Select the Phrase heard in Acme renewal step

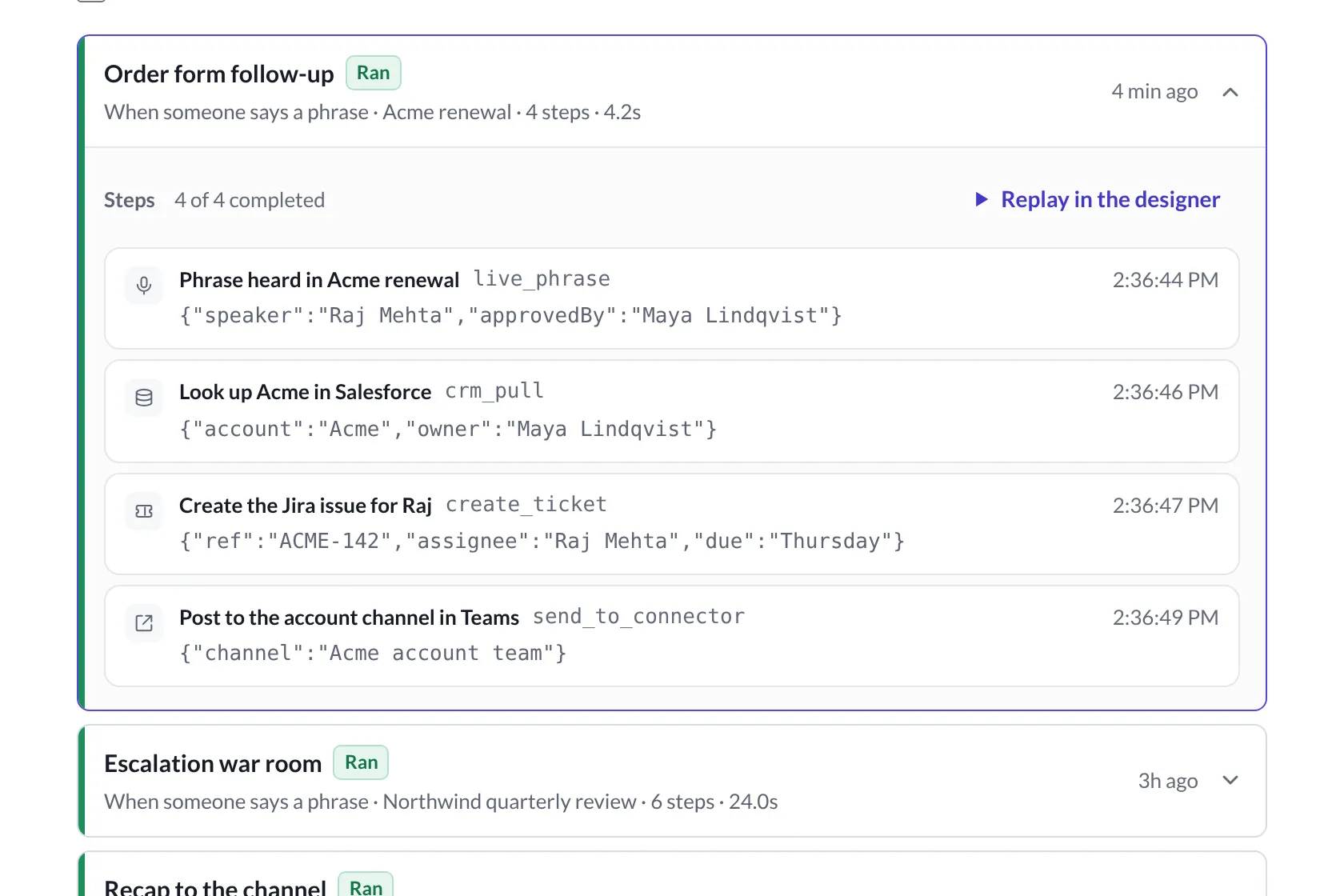point(672,298)
